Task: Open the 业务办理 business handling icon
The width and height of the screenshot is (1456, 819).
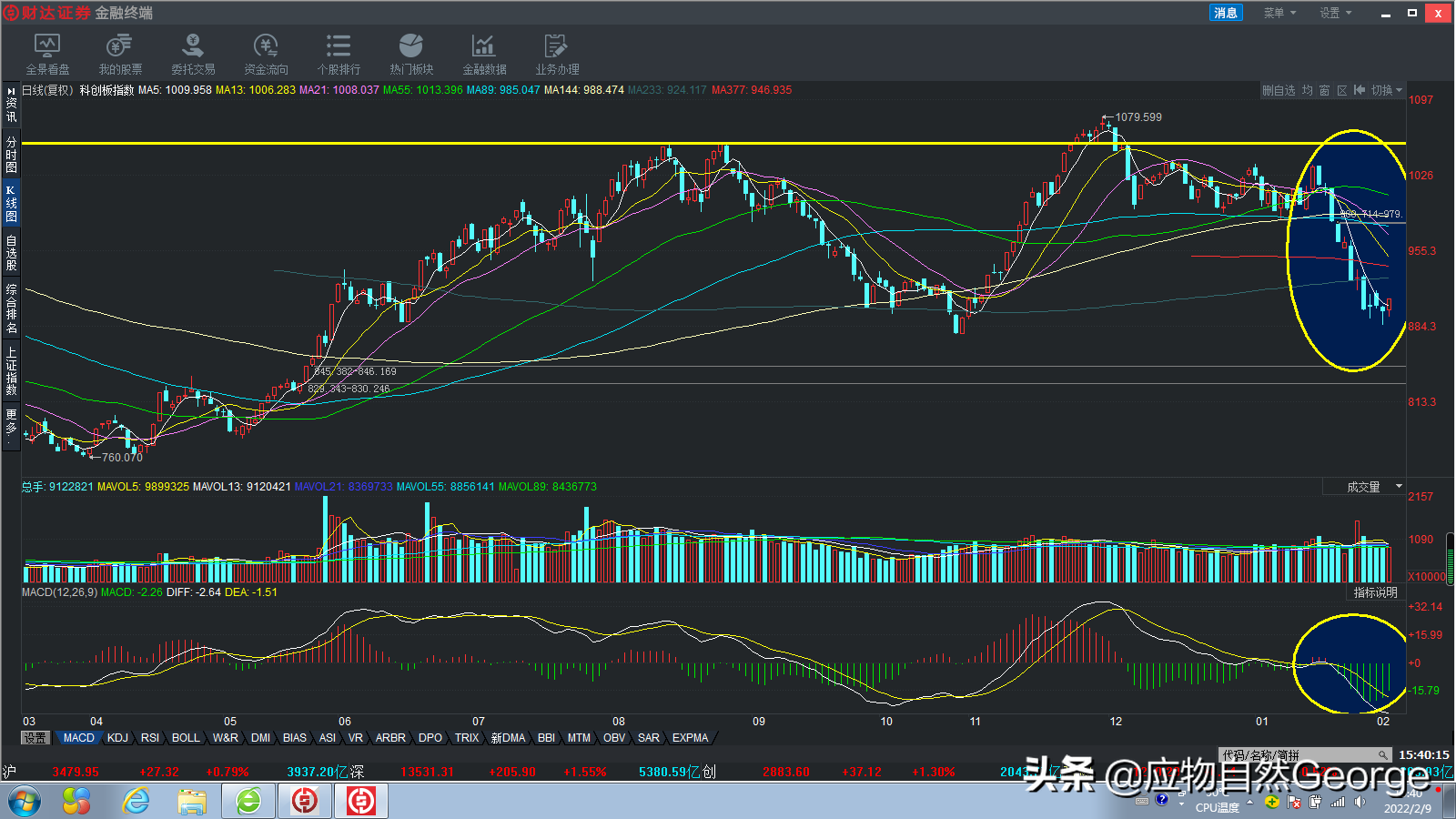Action: pos(557,55)
